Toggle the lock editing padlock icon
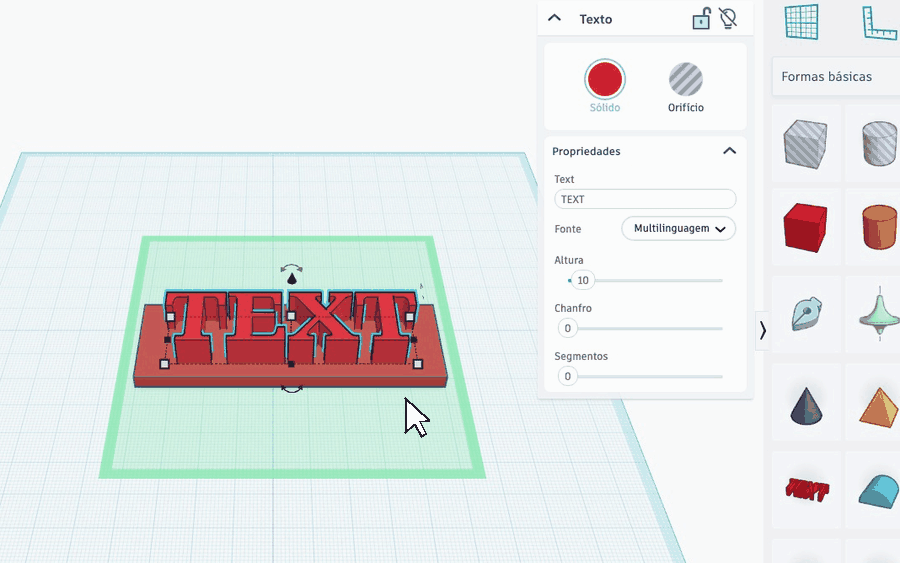900x563 pixels. (701, 18)
